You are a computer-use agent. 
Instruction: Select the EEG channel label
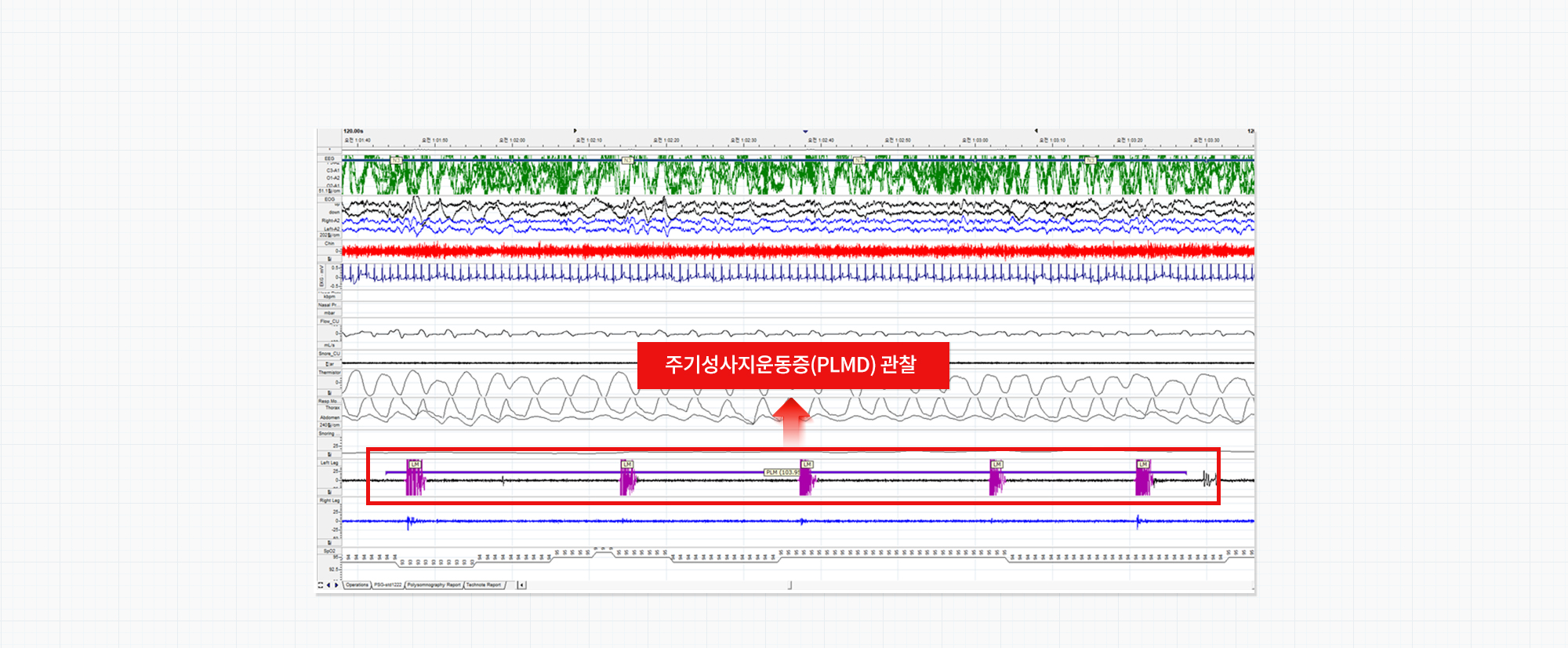[329, 158]
